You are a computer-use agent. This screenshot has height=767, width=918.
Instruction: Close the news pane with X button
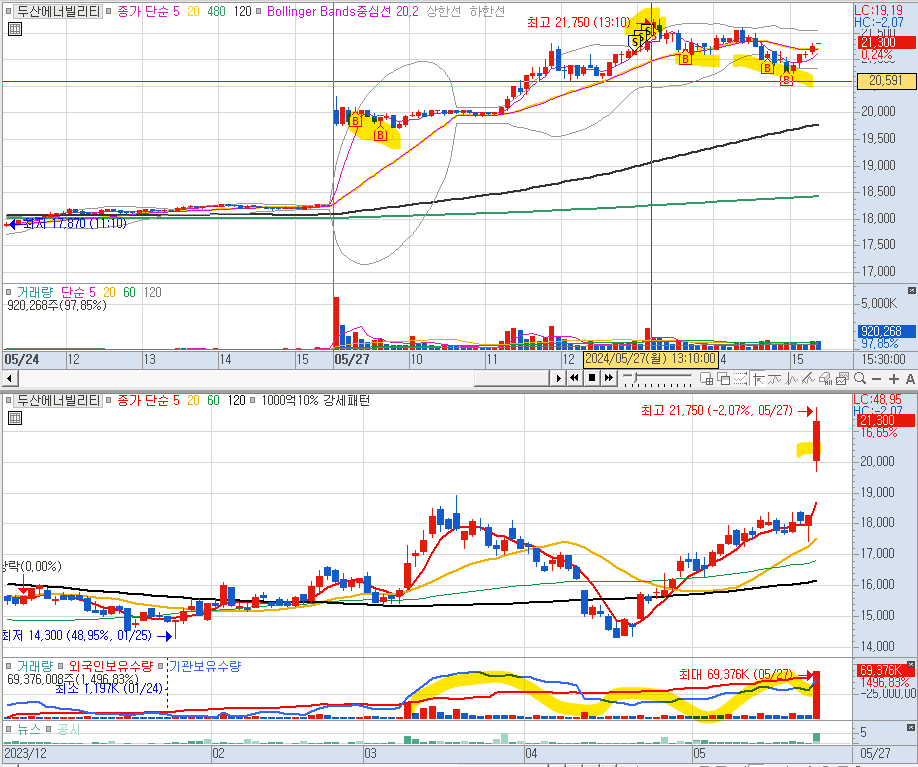[911, 727]
